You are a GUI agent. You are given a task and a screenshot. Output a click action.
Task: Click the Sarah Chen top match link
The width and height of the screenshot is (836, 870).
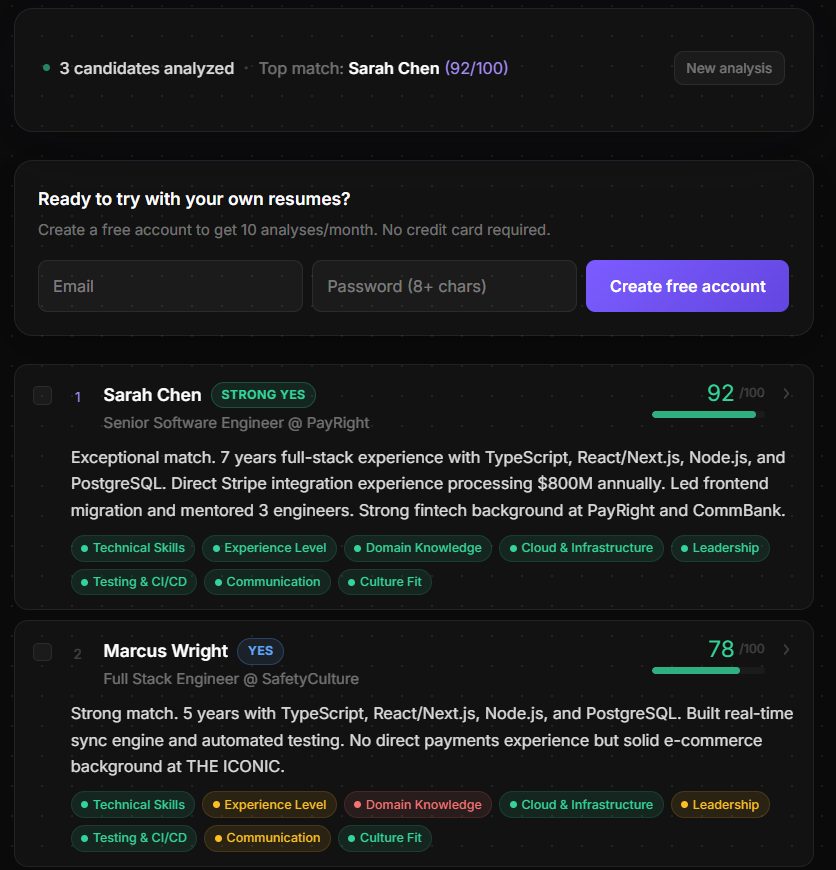click(x=394, y=68)
